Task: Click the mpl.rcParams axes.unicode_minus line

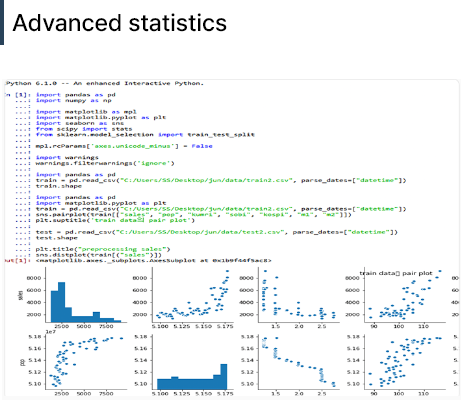Action: click(124, 146)
